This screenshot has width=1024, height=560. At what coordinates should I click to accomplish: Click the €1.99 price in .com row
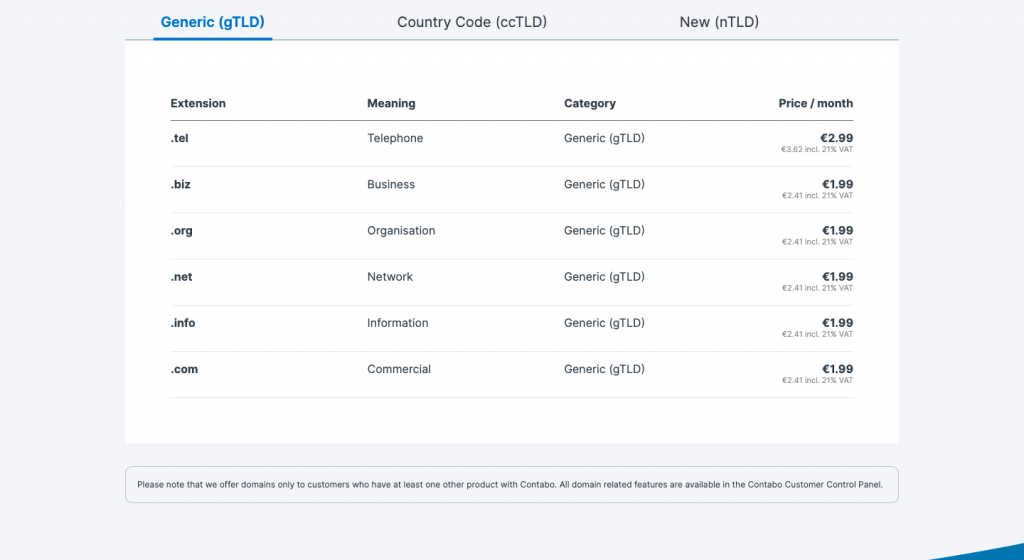pyautogui.click(x=837, y=369)
